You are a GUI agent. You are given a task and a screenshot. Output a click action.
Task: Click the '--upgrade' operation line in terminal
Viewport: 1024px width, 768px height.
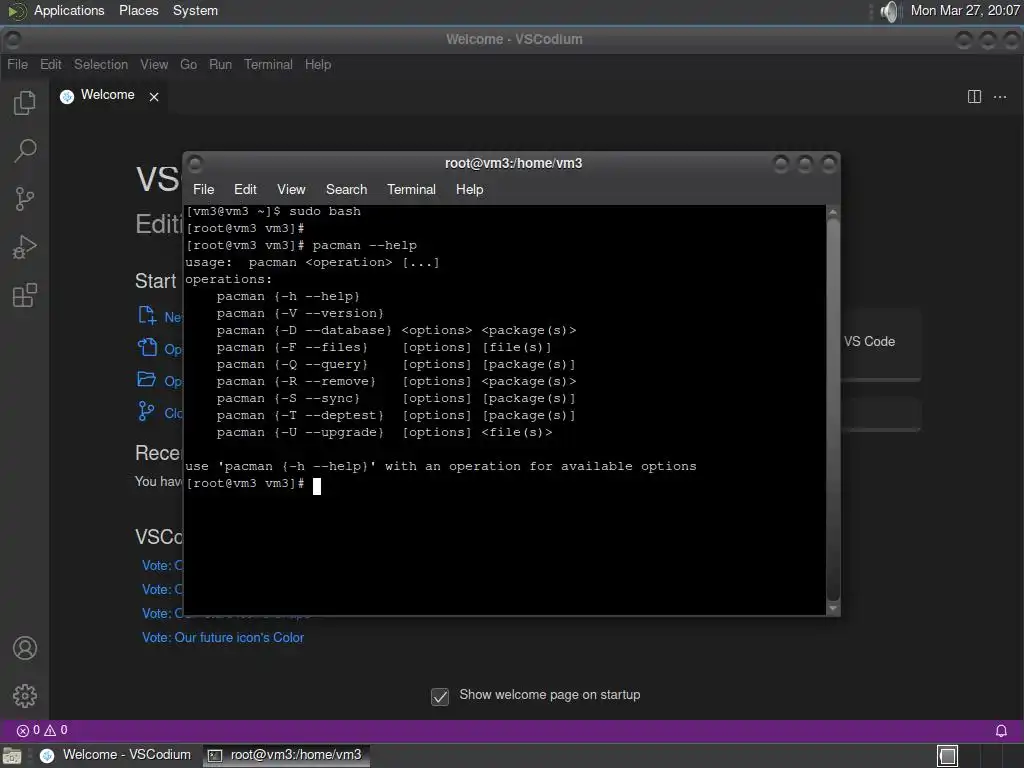pyautogui.click(x=384, y=432)
